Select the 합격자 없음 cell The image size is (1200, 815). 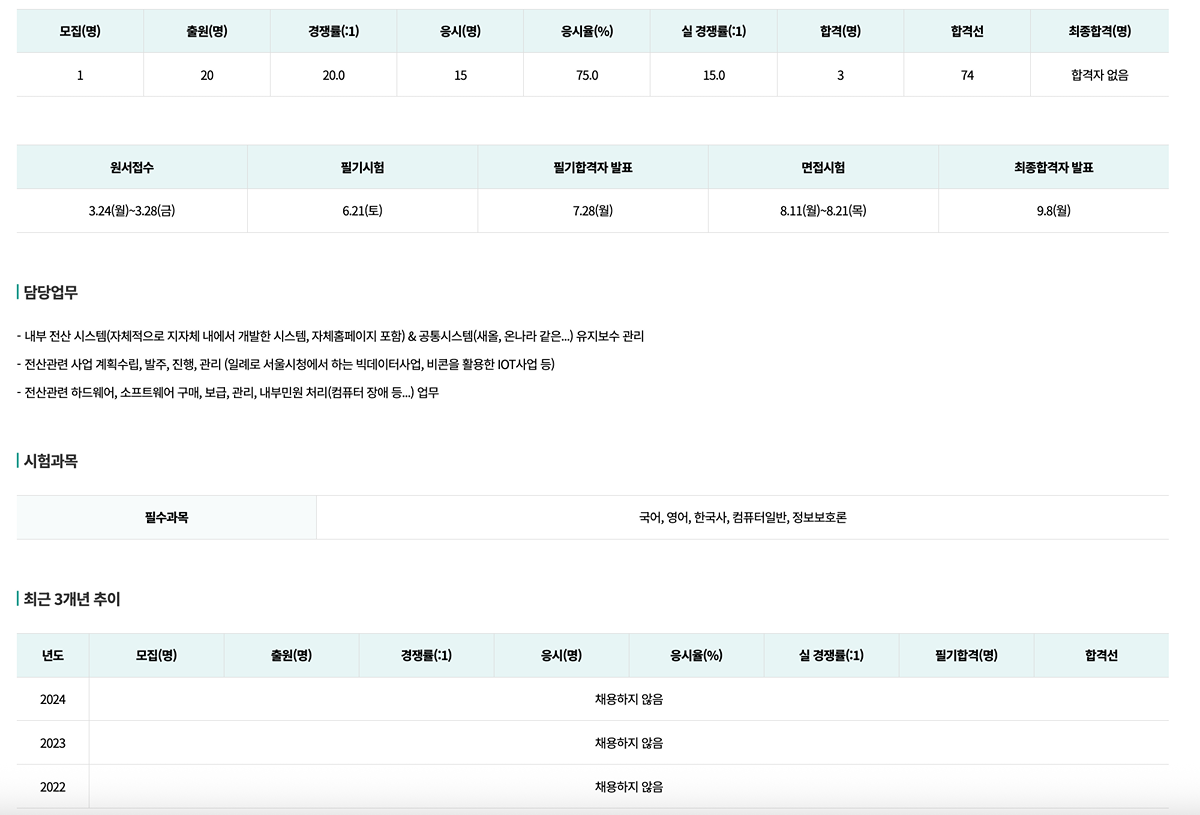[x=1099, y=75]
